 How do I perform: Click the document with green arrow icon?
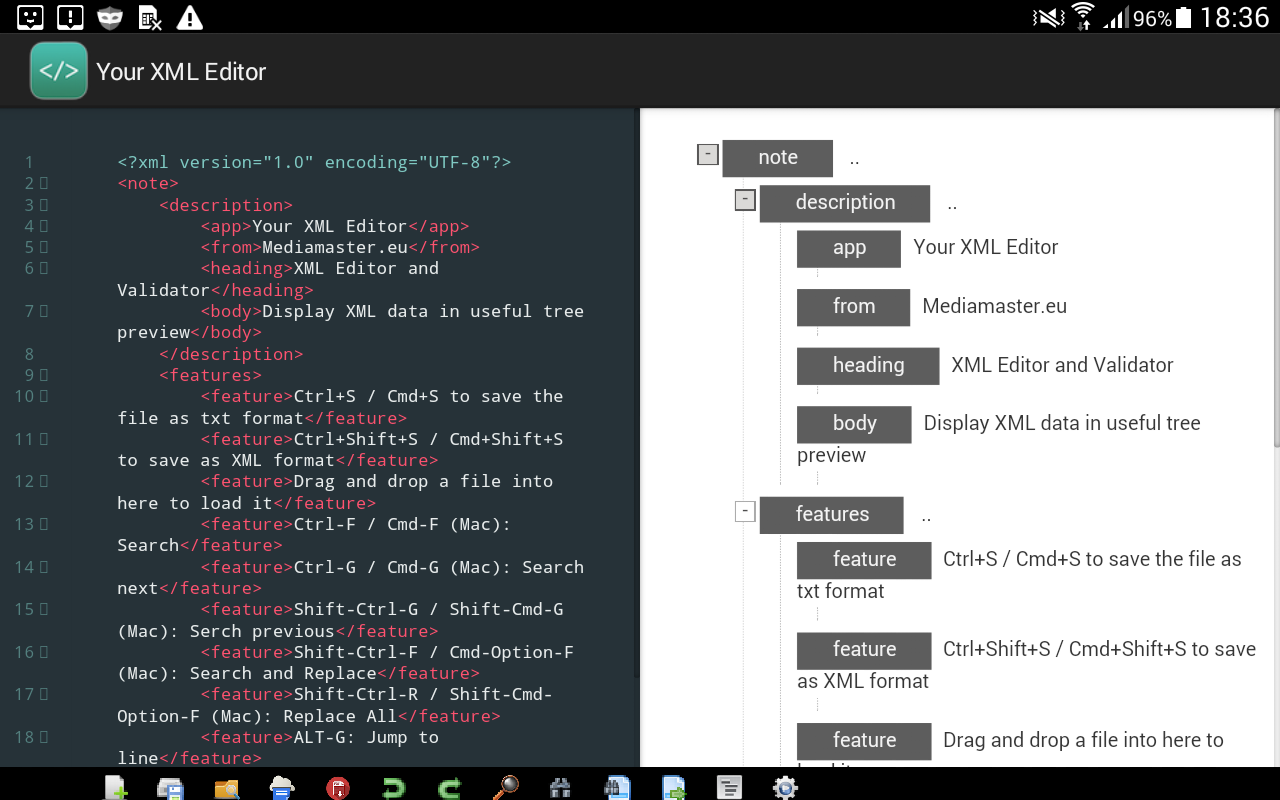click(x=674, y=788)
